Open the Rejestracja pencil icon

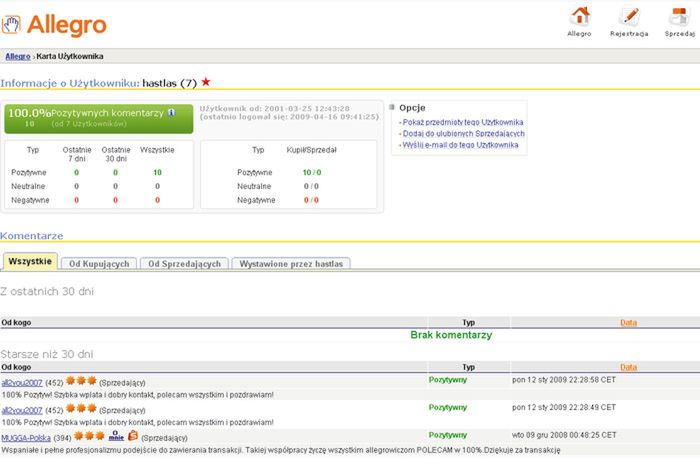point(629,16)
